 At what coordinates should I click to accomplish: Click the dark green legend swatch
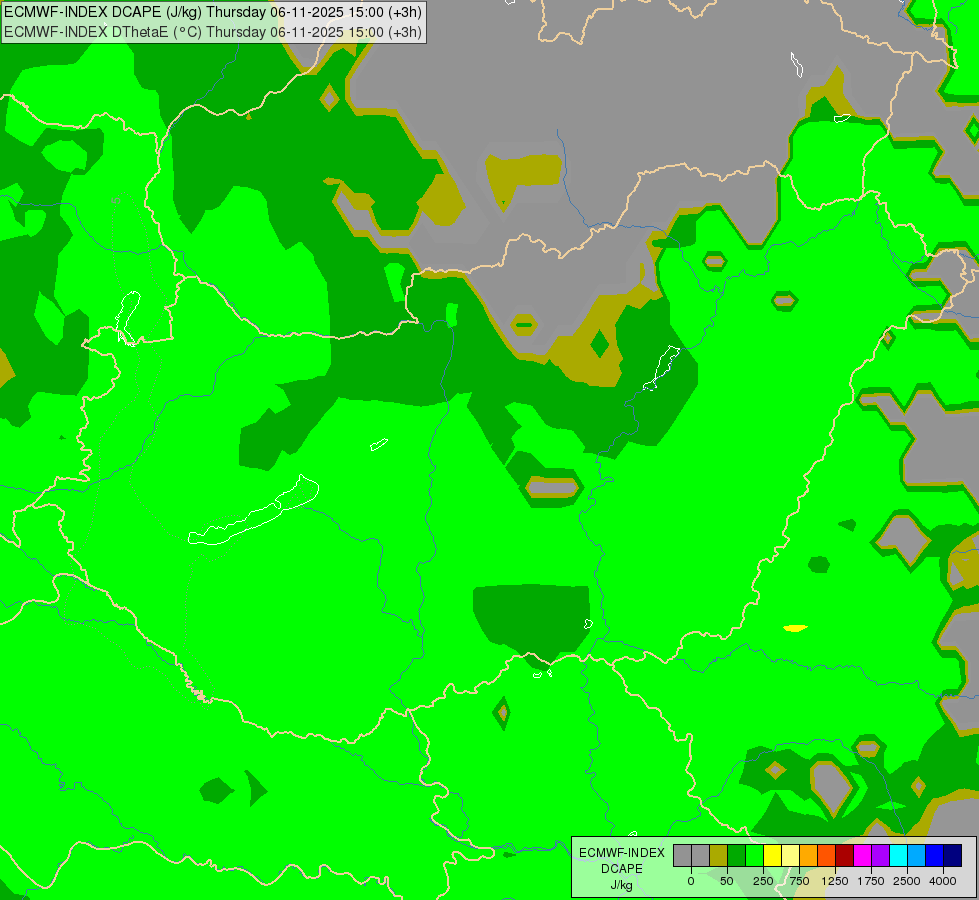tap(736, 856)
